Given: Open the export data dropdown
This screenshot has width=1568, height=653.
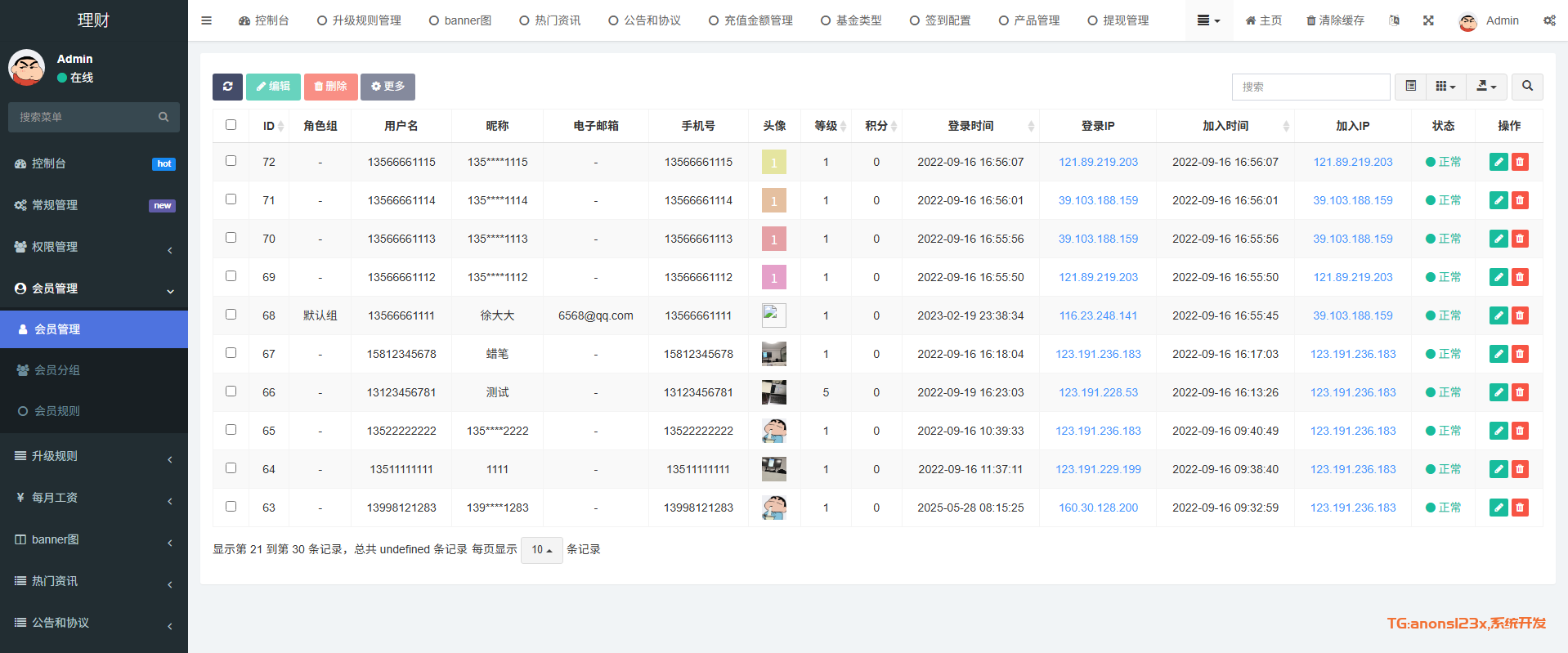Looking at the screenshot, I should [x=1486, y=87].
